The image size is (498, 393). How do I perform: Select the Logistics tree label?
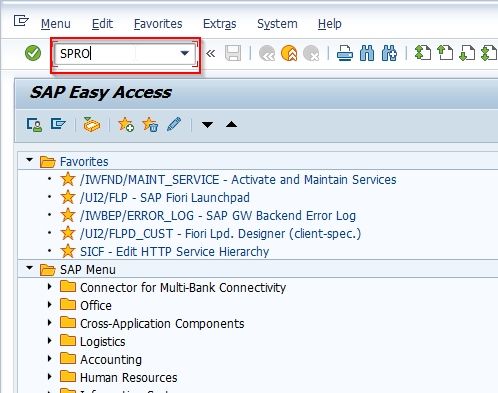(x=103, y=342)
